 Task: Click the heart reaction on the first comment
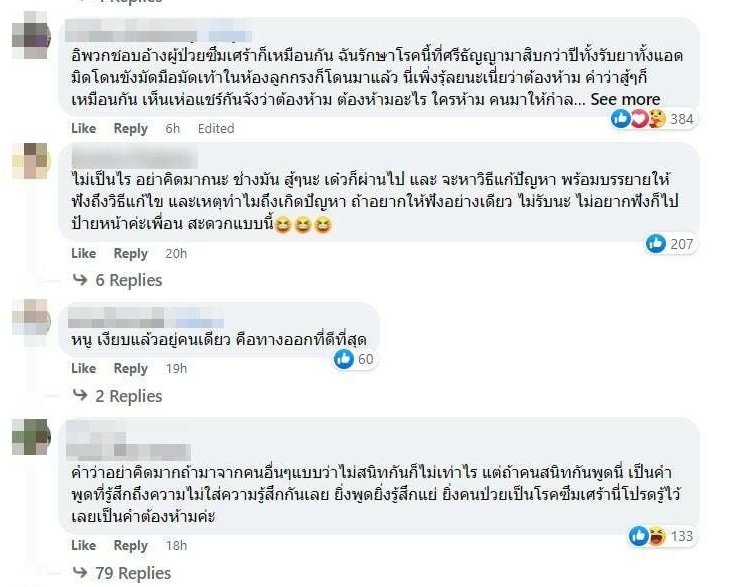point(639,119)
